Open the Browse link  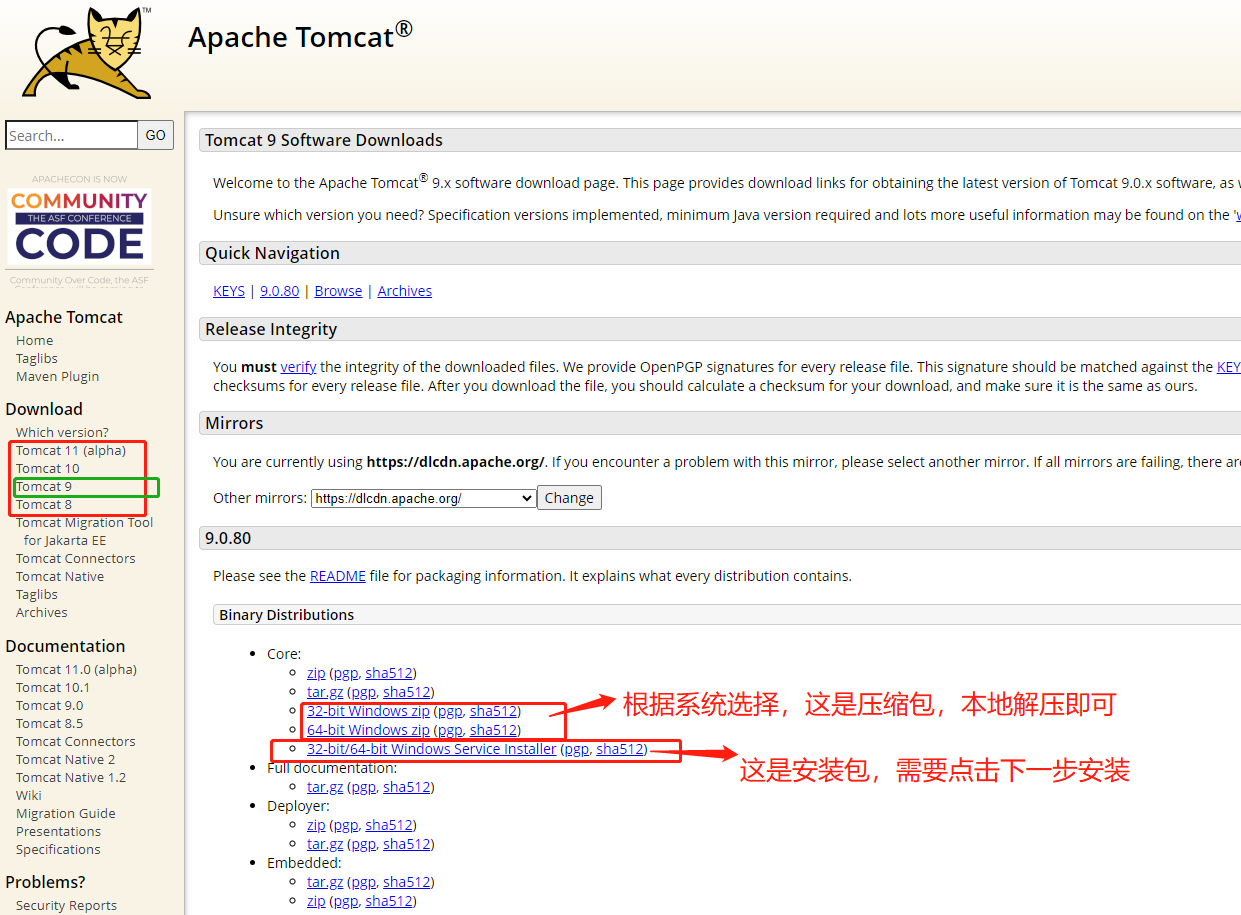point(338,291)
